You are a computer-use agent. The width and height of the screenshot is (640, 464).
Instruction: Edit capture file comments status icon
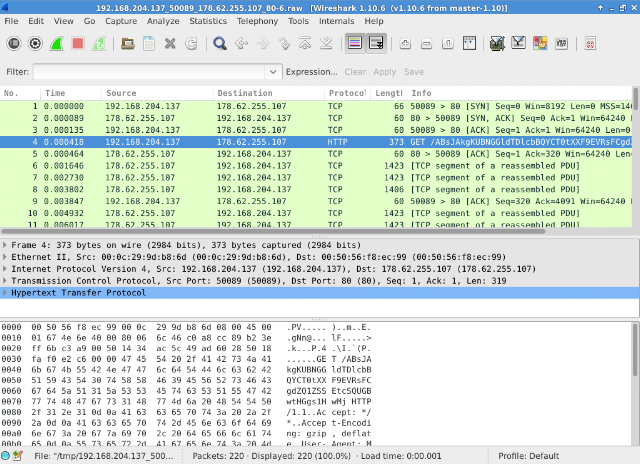tap(18, 456)
